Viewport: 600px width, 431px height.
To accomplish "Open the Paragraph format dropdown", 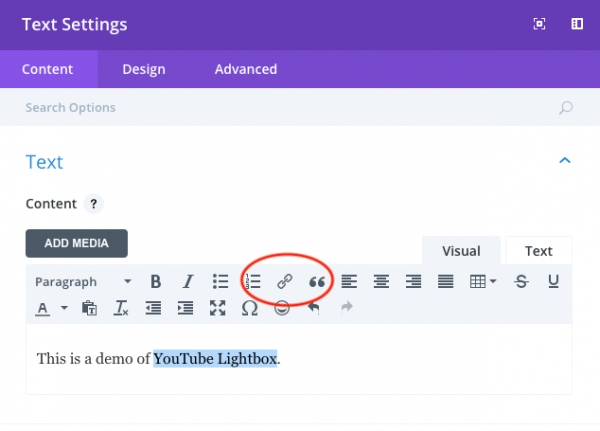I will (83, 282).
